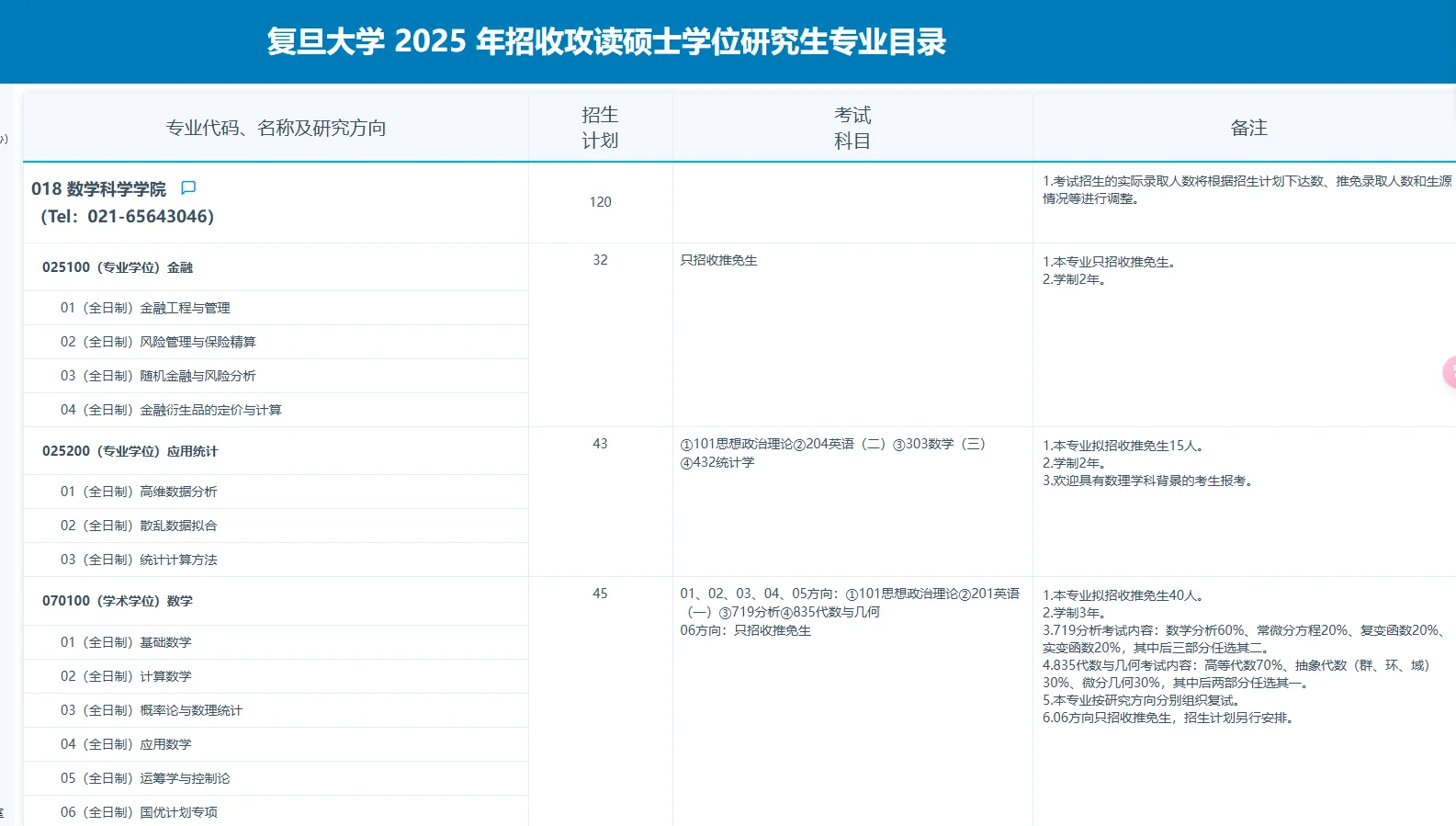Viewport: 1456px width, 826px height.
Task: Click the pink floating button at right edge
Action: (1450, 372)
